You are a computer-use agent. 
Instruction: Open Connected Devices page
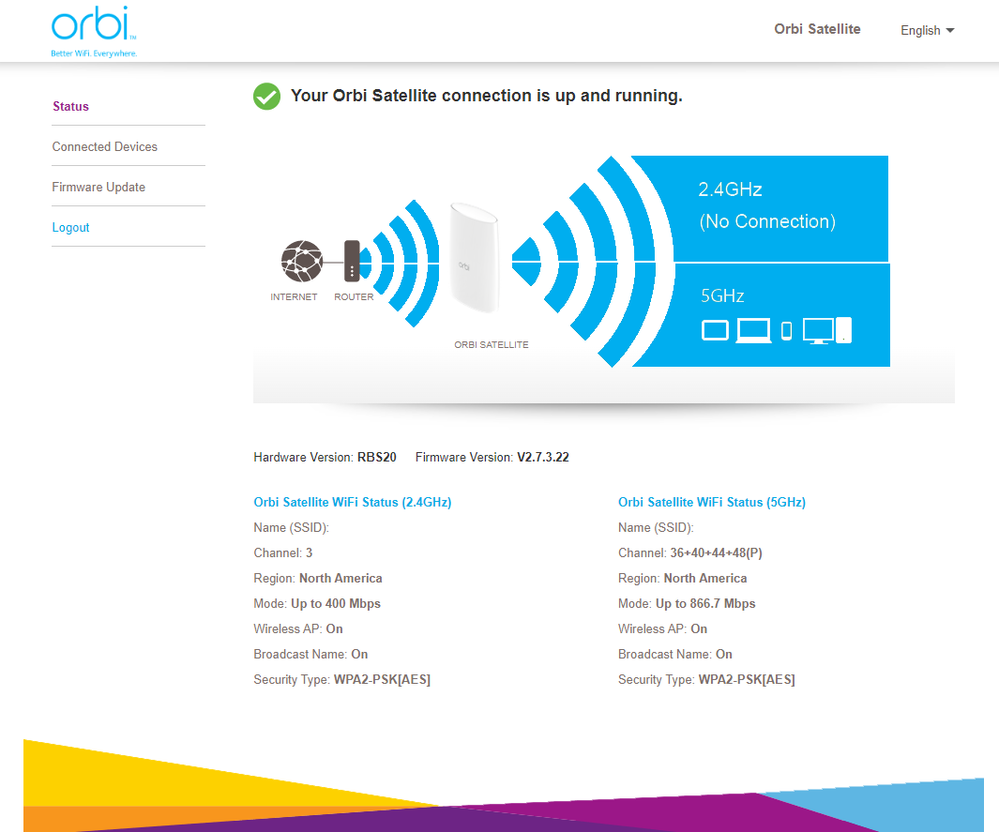tap(104, 147)
